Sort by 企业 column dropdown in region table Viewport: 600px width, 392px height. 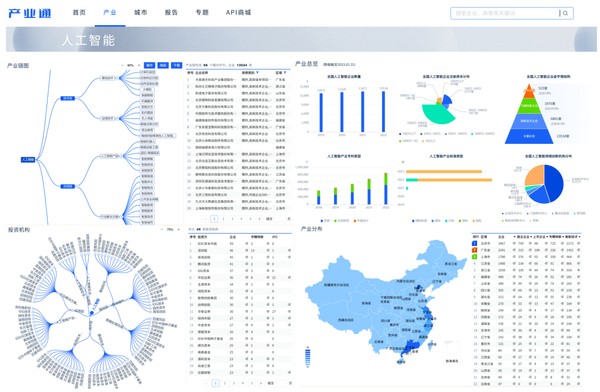pyautogui.click(x=515, y=237)
